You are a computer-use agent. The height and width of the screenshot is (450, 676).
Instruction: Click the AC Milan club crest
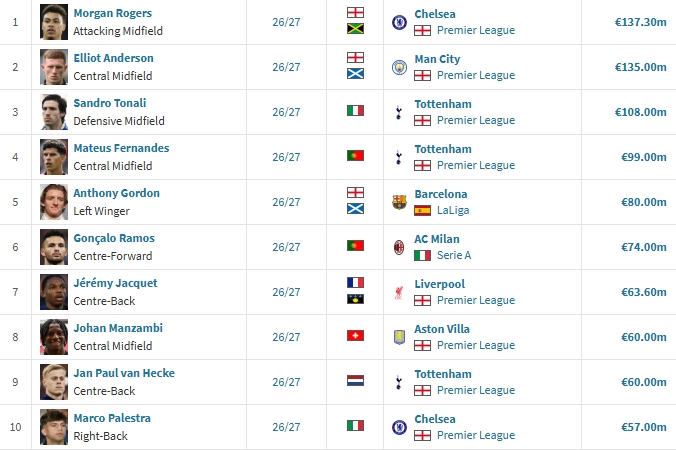coord(399,247)
